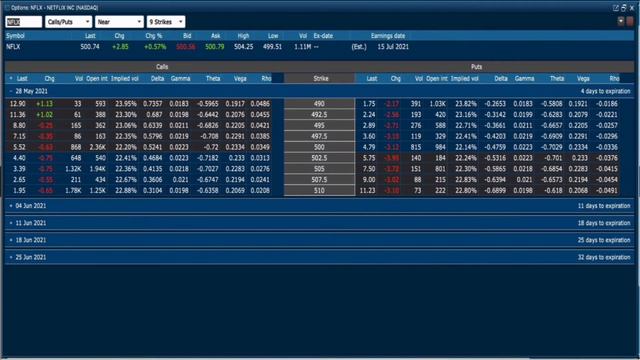Expand the 25 Jun 2021 expiration row
The height and width of the screenshot is (360, 640).
pyautogui.click(x=11, y=258)
